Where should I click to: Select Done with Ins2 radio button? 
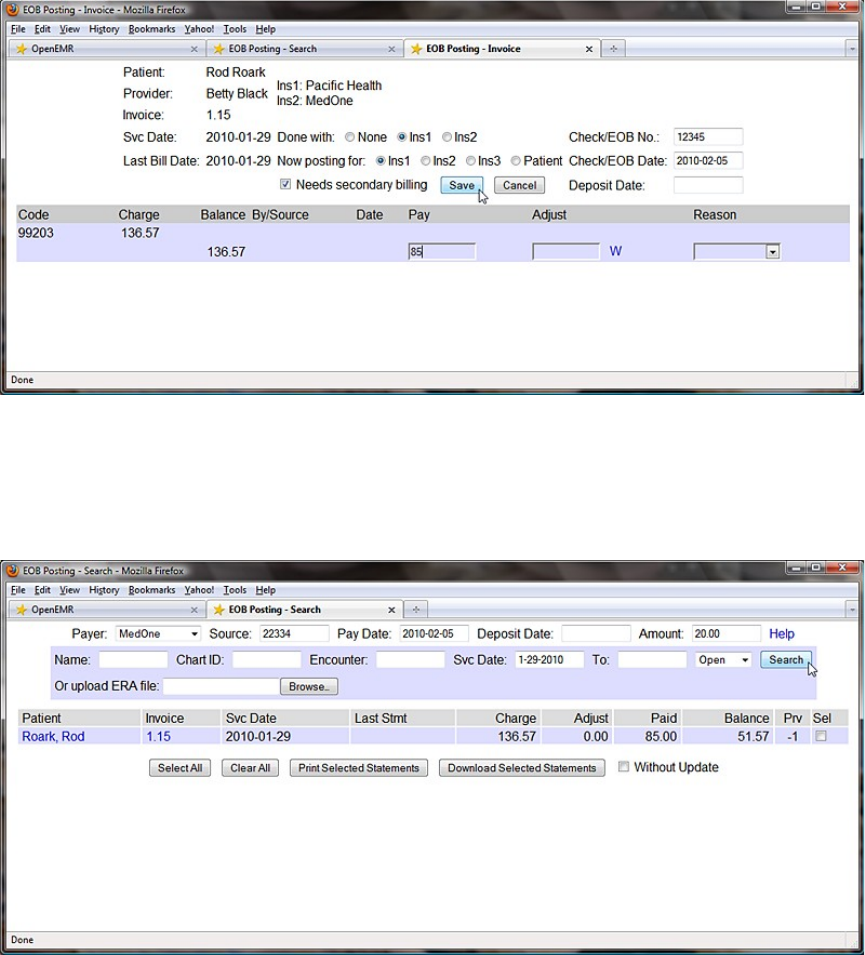447,138
